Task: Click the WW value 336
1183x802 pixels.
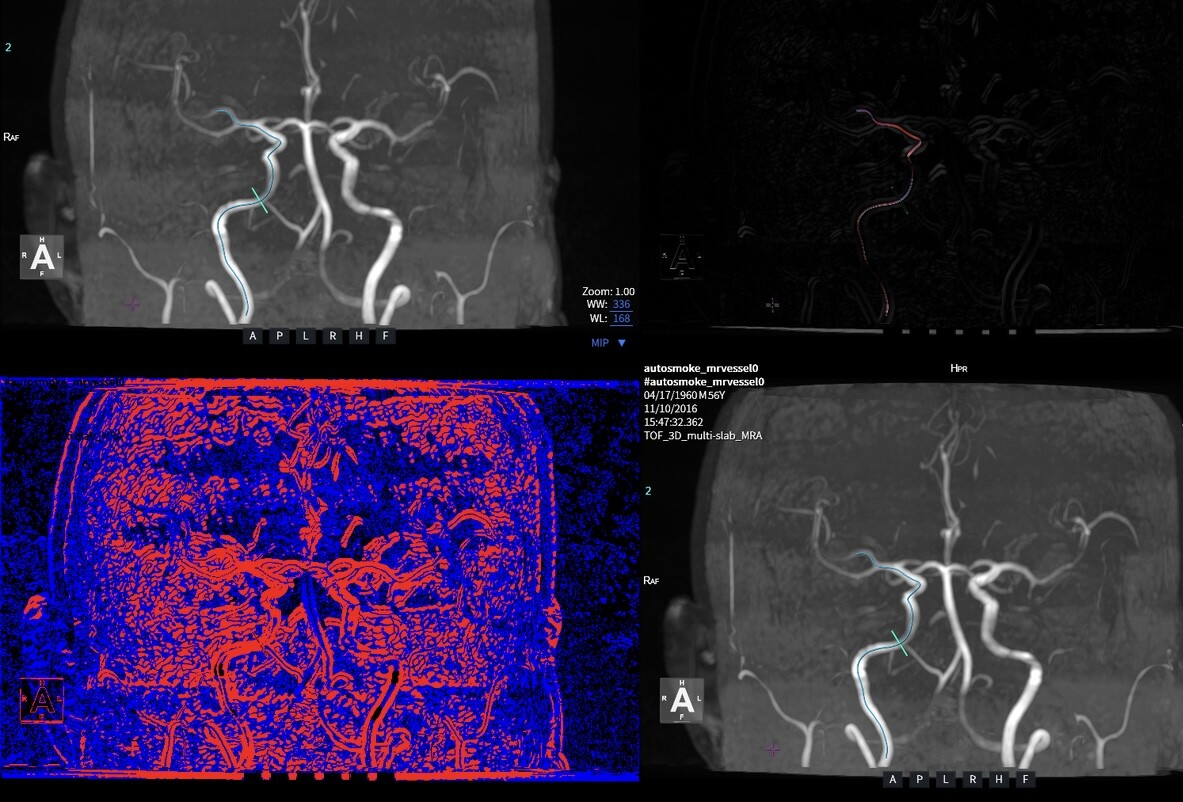Action: click(x=621, y=304)
